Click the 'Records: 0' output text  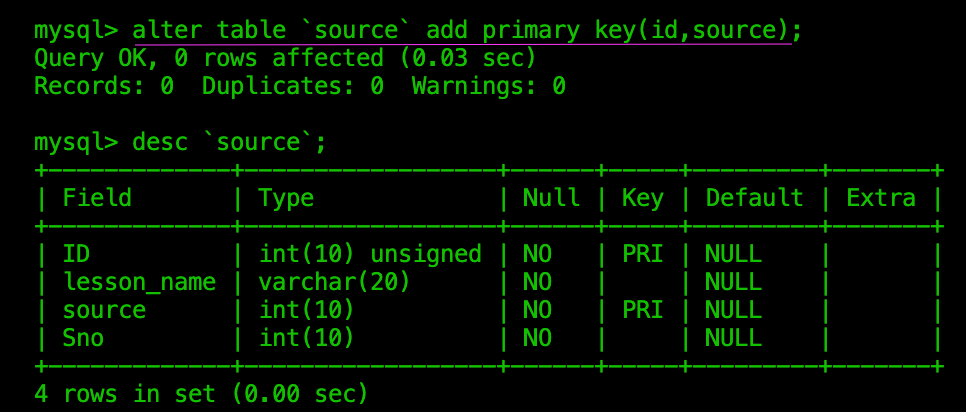coord(104,86)
